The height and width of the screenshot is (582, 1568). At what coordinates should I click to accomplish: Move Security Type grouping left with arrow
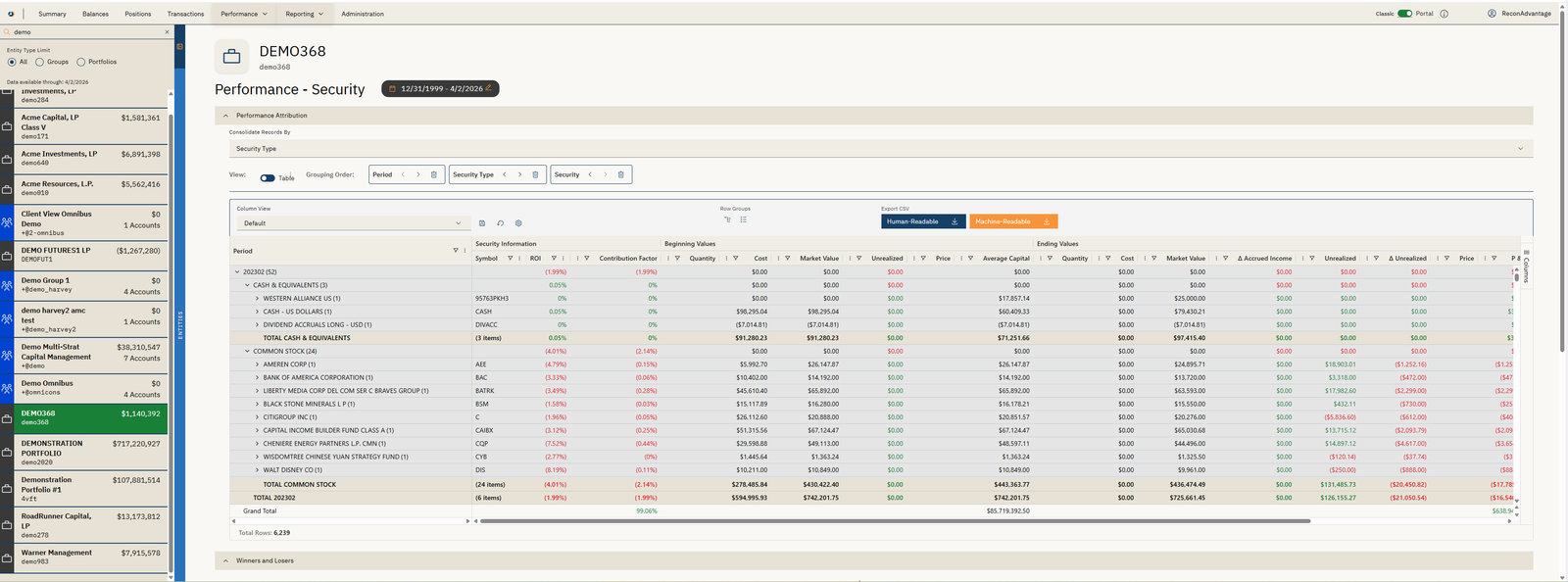504,174
